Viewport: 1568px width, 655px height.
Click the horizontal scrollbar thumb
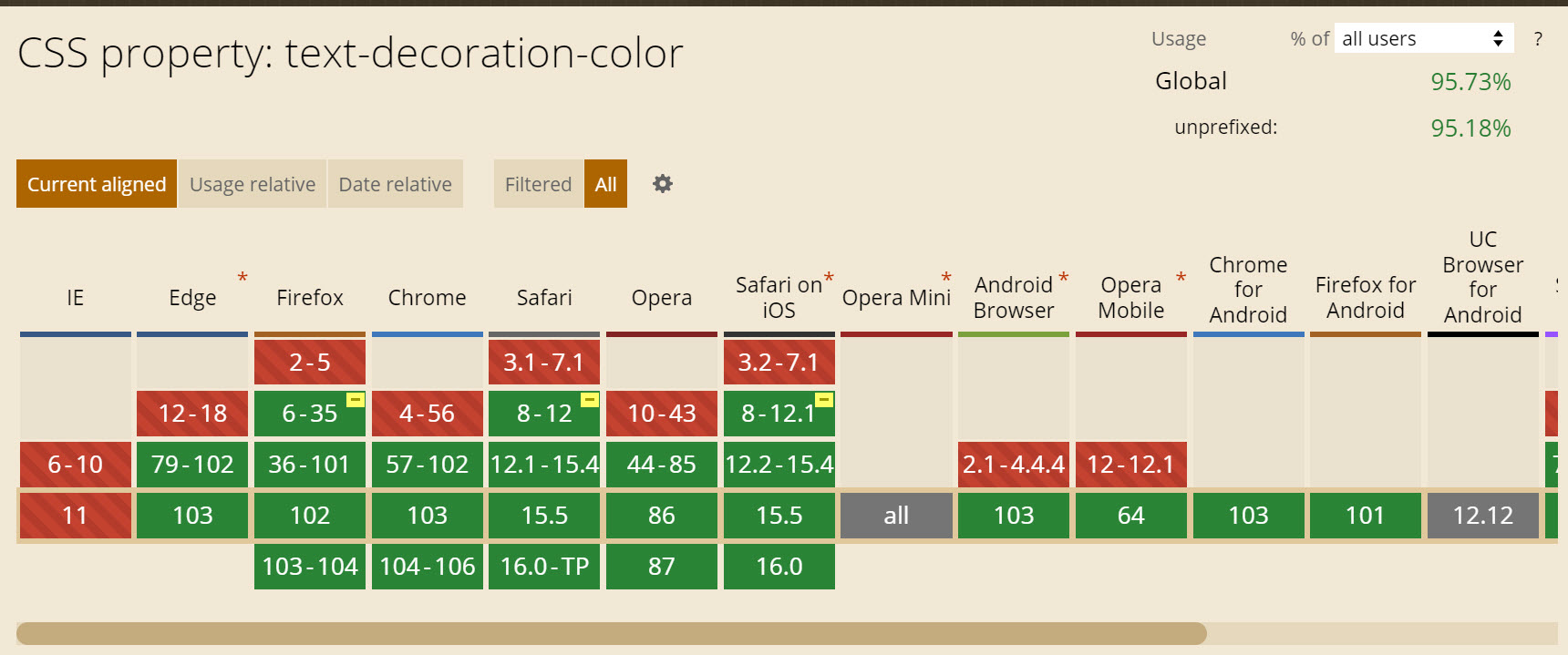(612, 633)
